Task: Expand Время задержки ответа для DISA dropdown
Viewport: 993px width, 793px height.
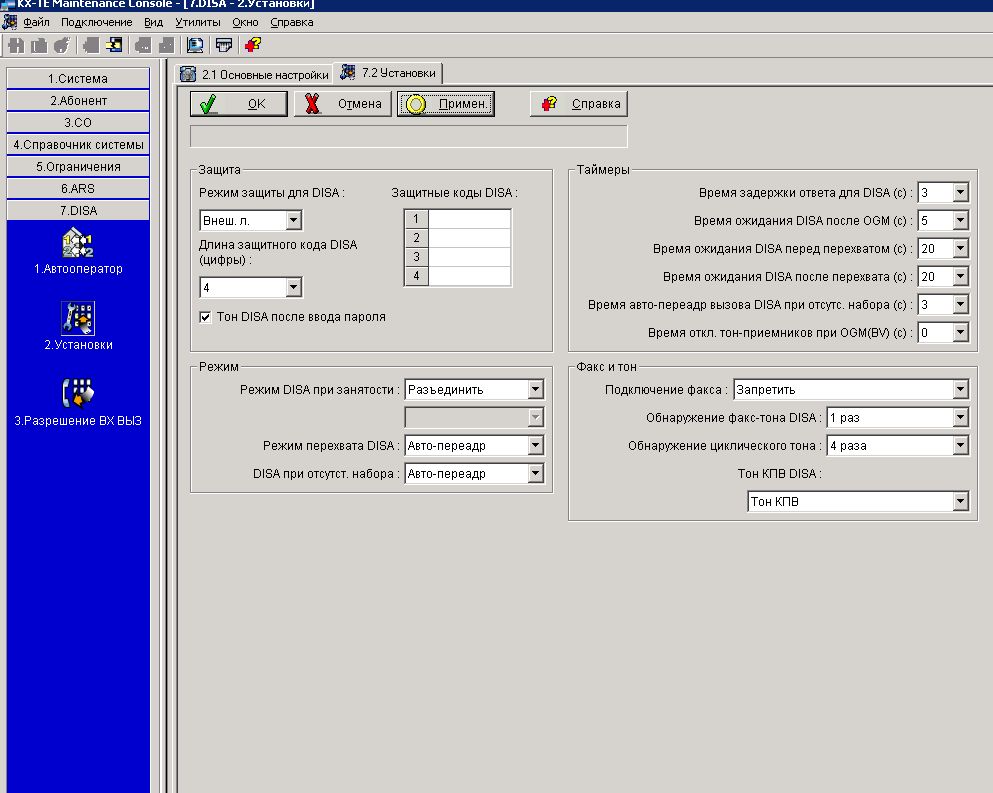Action: (960, 193)
